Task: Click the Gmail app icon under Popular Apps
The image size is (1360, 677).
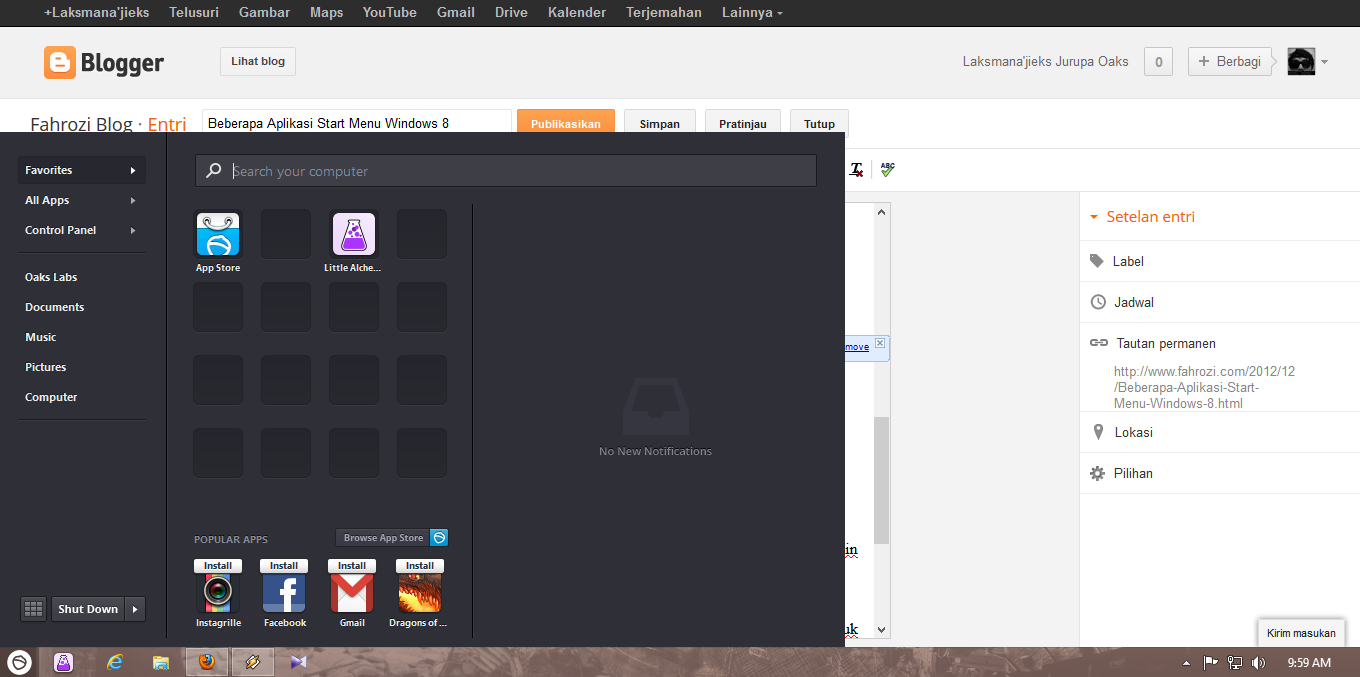Action: [352, 593]
